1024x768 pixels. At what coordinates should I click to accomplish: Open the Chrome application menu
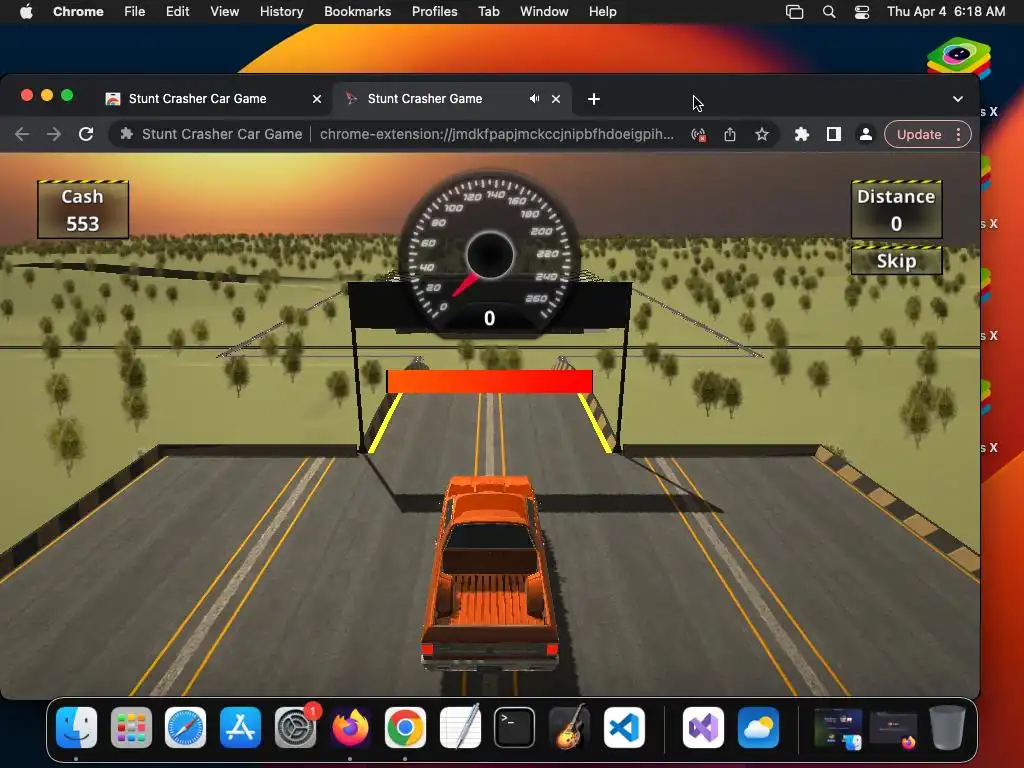point(78,12)
